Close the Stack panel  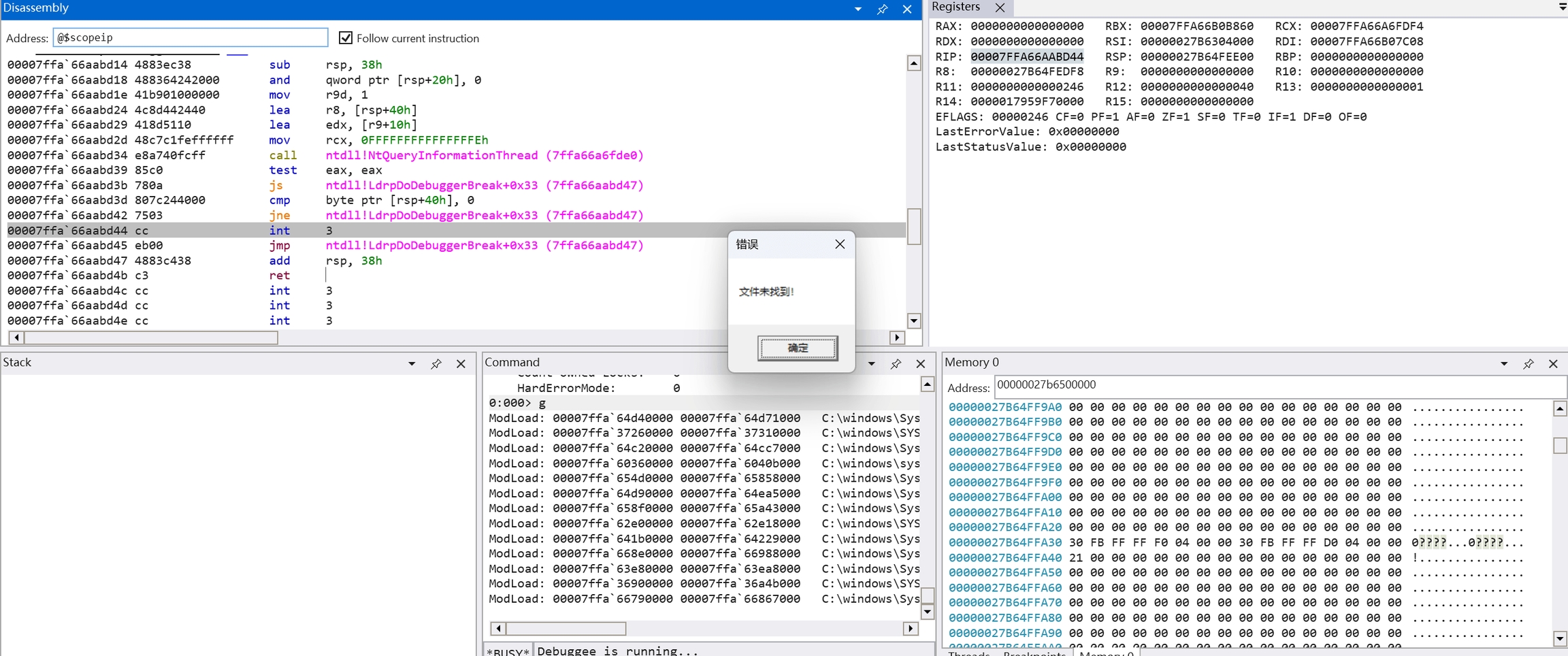461,364
